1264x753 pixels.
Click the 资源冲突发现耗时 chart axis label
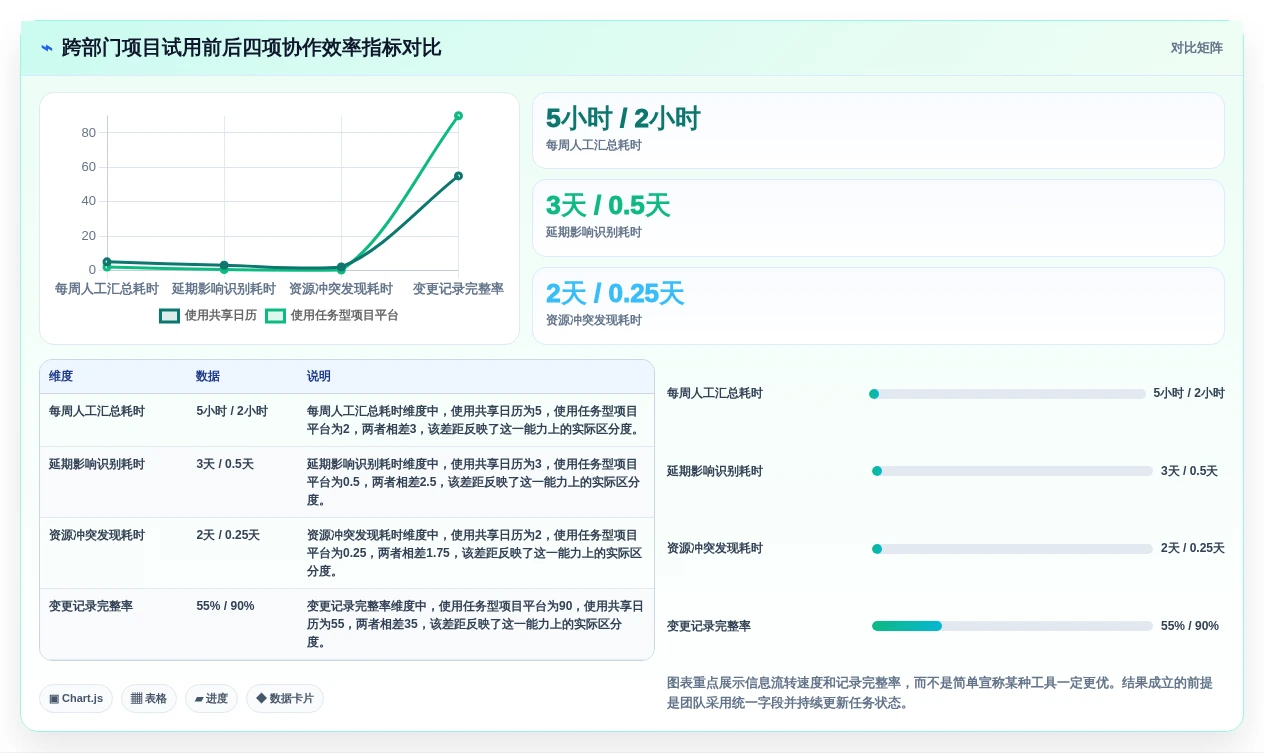pyautogui.click(x=341, y=288)
